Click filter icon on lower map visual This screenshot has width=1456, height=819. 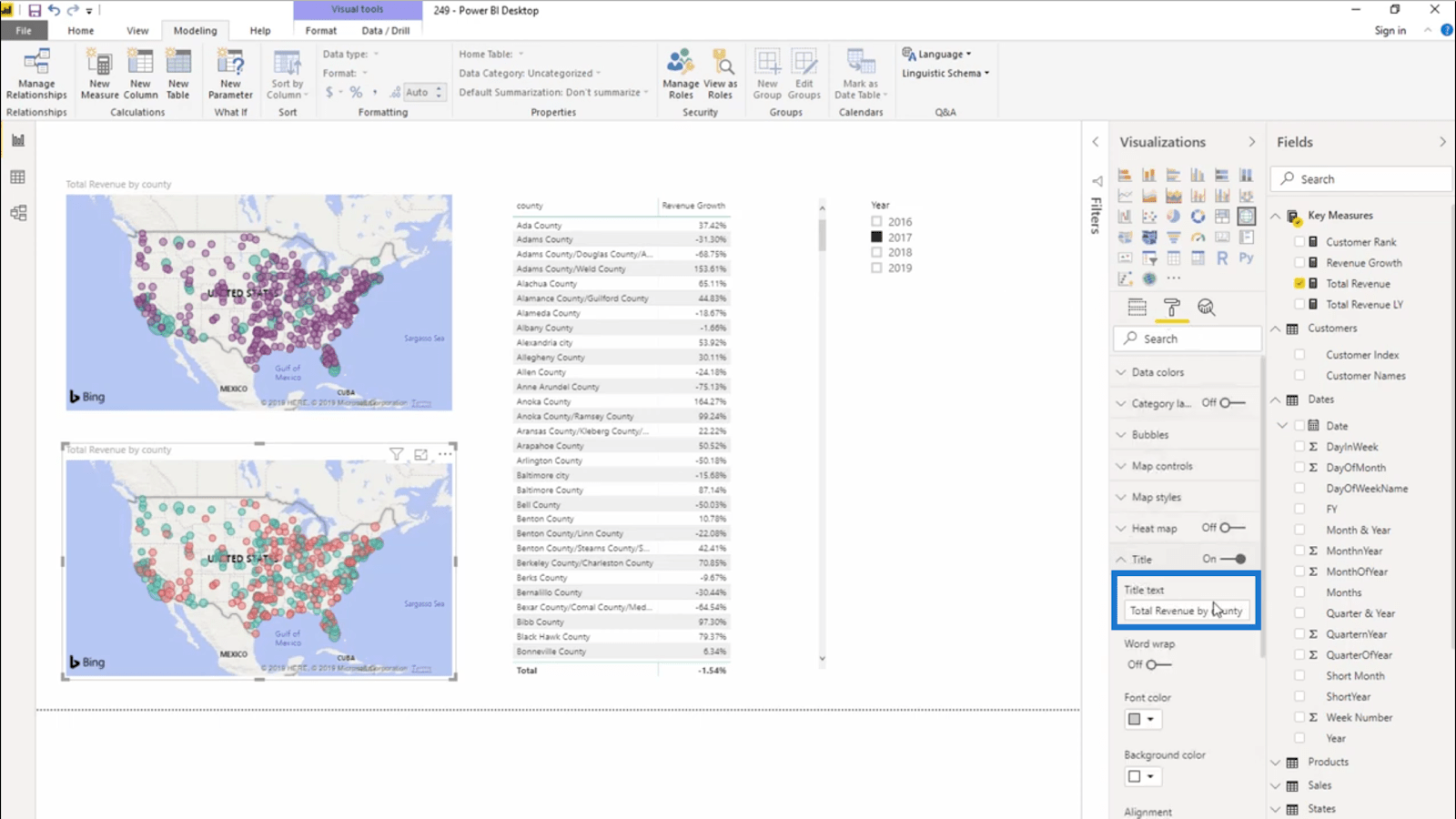click(x=397, y=454)
